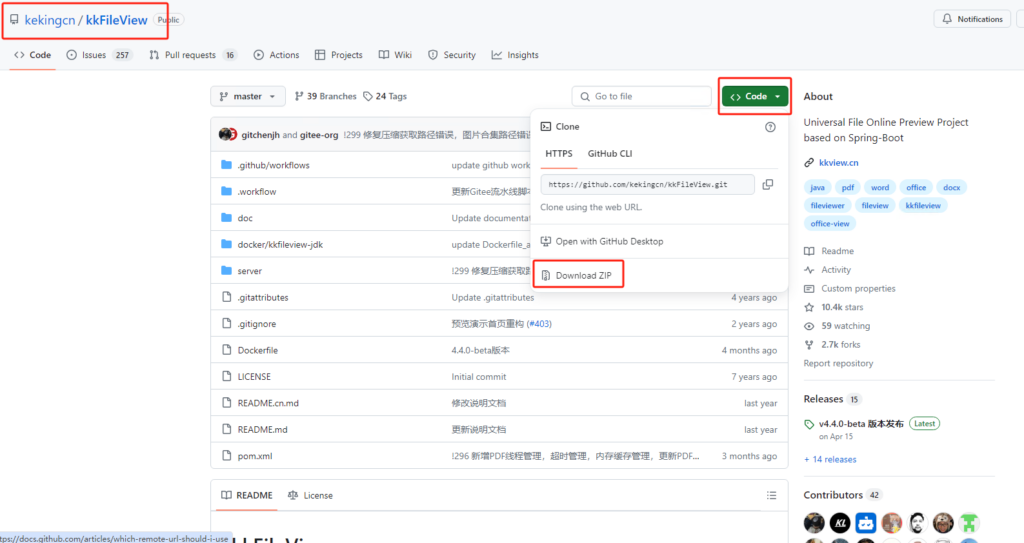
Task: Click the first contributor avatar
Action: (x=814, y=522)
